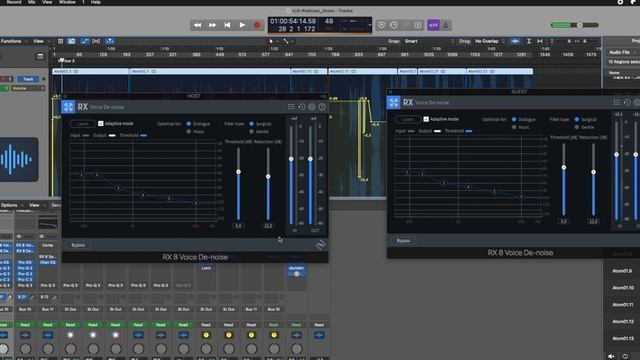Viewport: 640px width, 360px height.
Task: Open the Help menu in menu bar
Action: 96,2
